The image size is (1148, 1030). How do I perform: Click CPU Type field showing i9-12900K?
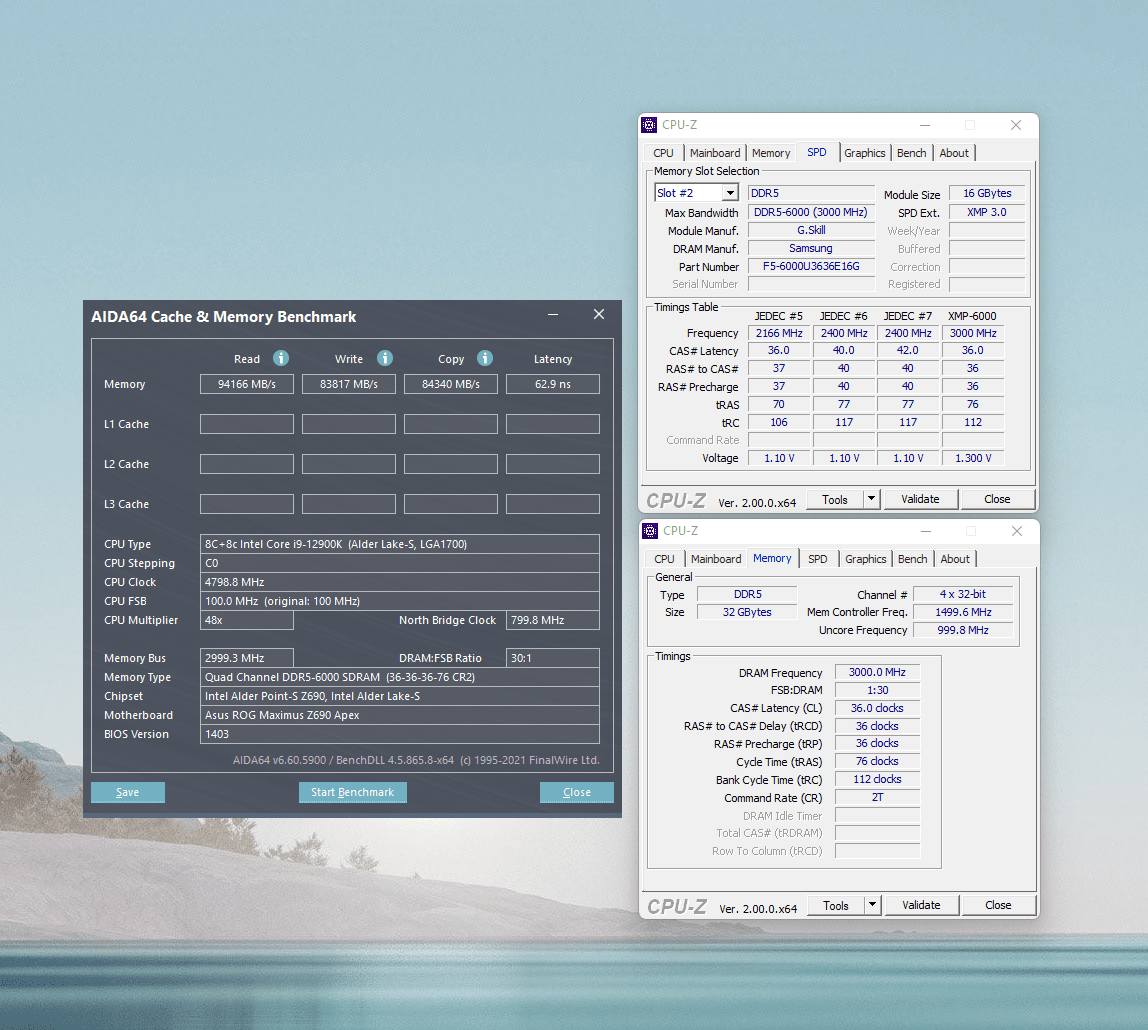[x=400, y=544]
